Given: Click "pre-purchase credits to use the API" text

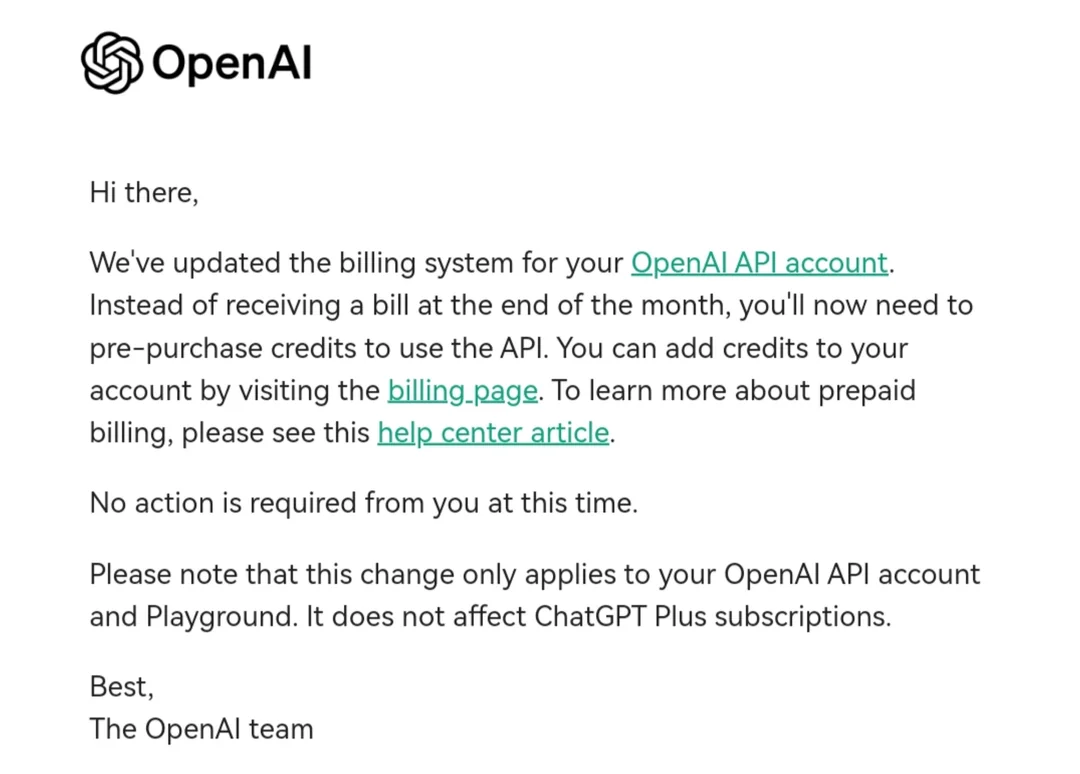Looking at the screenshot, I should point(319,348).
